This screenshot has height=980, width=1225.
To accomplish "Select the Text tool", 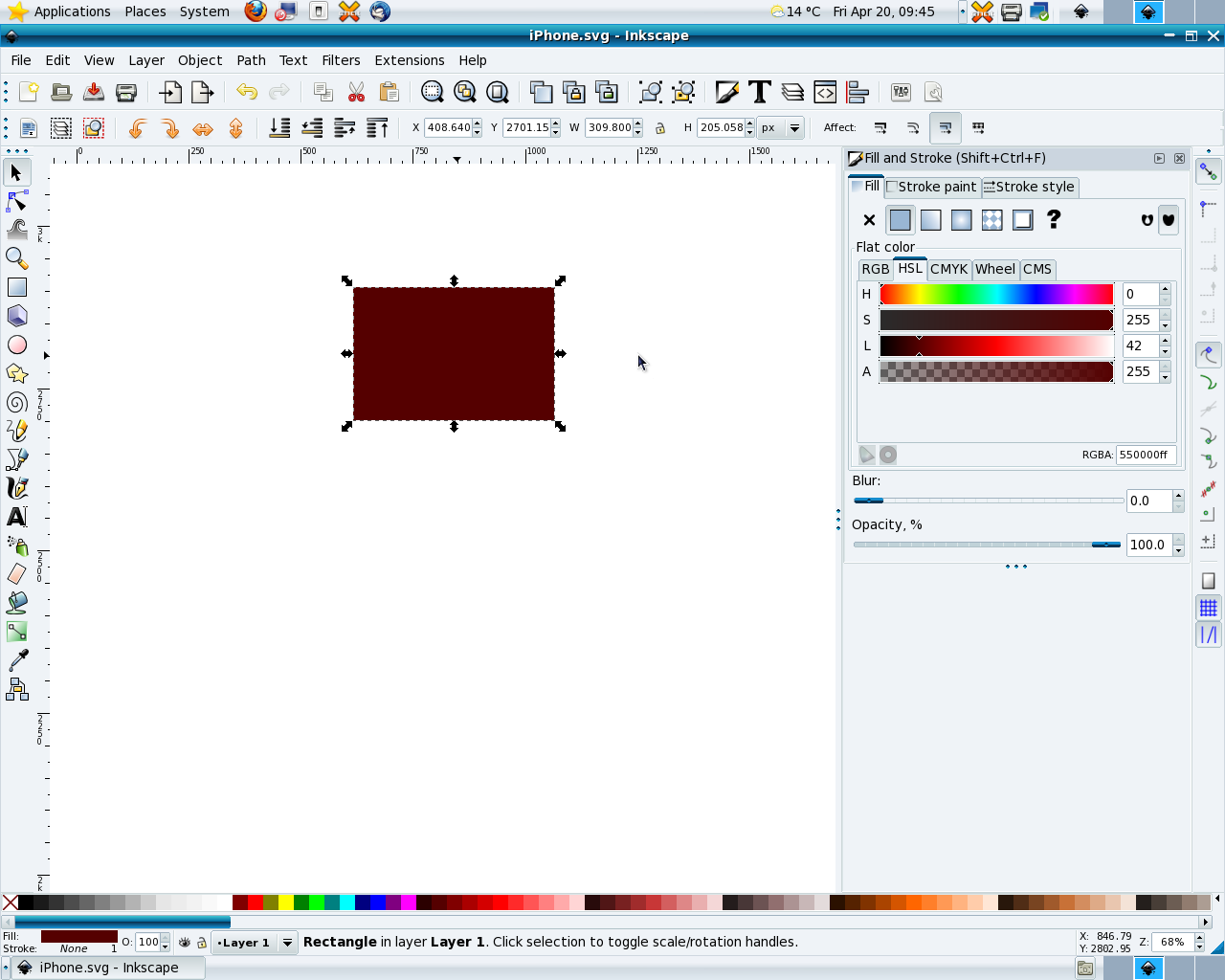I will (16, 517).
